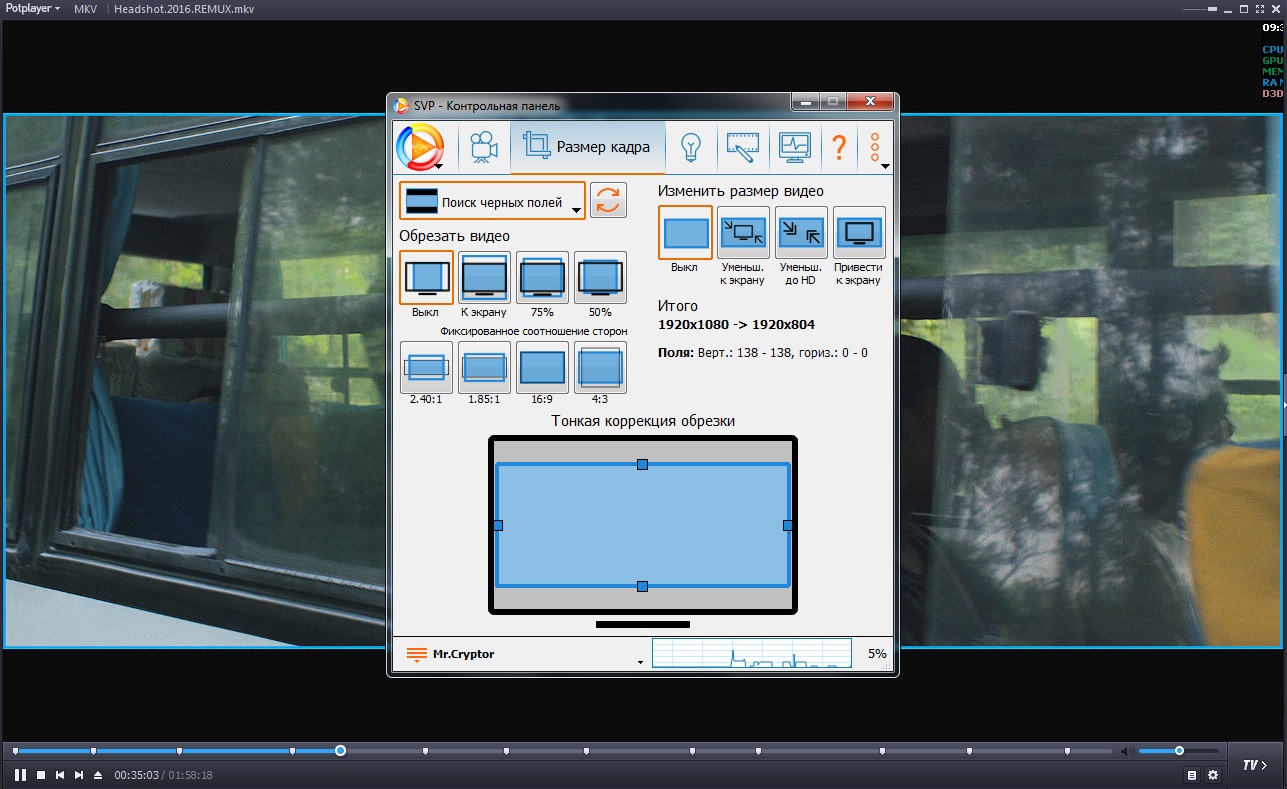Screen dimensions: 1287x789
Task: Open the SVP logo main menu
Action: click(x=420, y=148)
